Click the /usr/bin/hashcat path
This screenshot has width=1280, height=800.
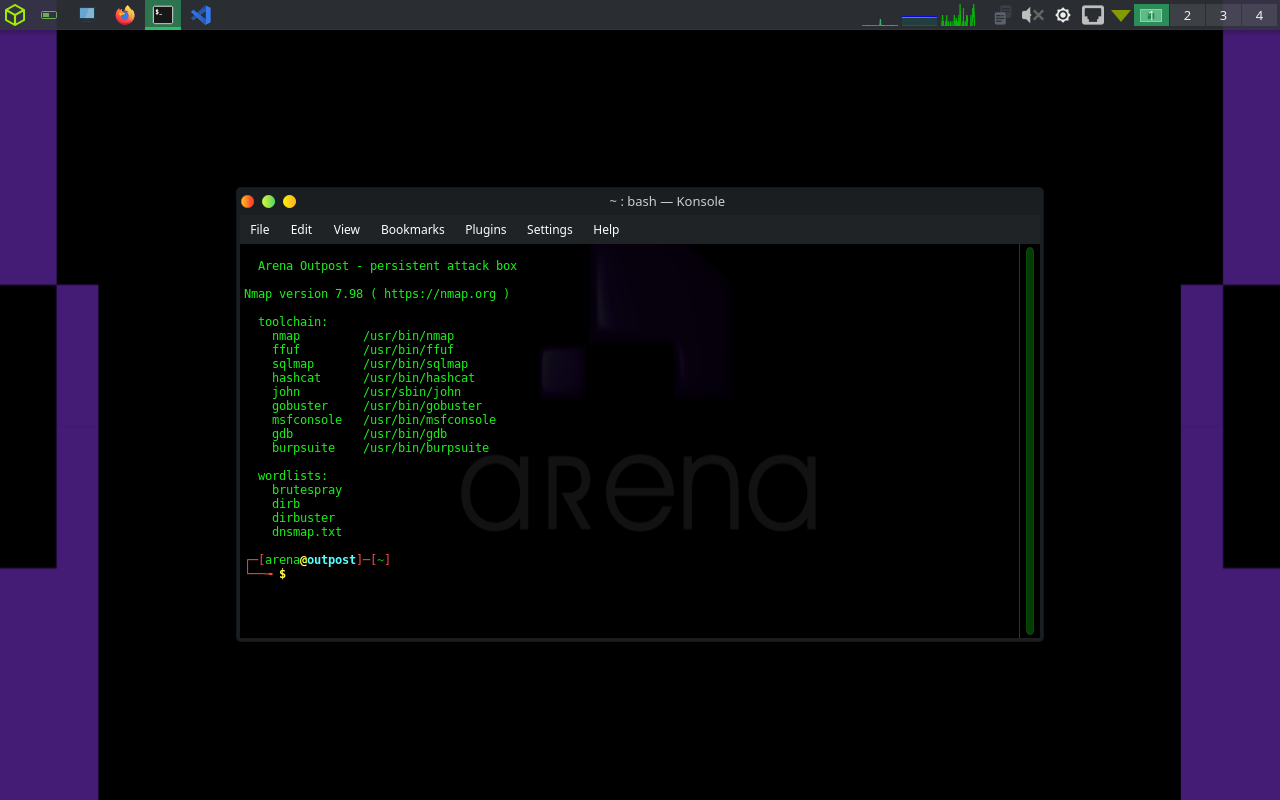419,378
